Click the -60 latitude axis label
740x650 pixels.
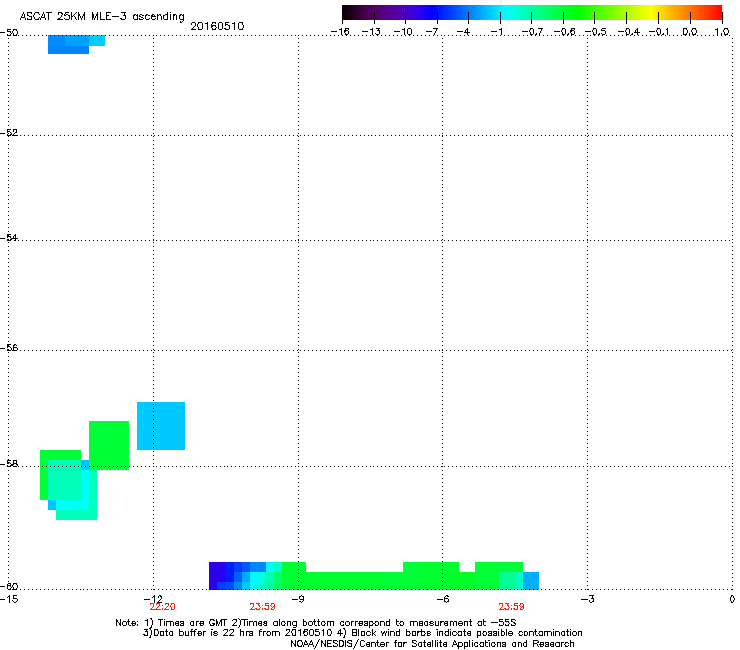(x=9, y=586)
